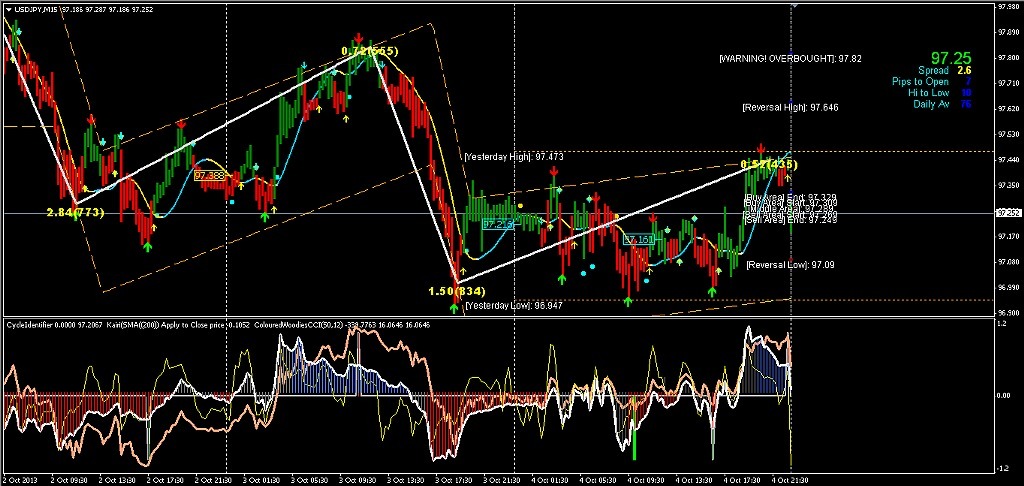Click the Spread 2.6 readout
Screen dimensions: 1024x486
943,71
